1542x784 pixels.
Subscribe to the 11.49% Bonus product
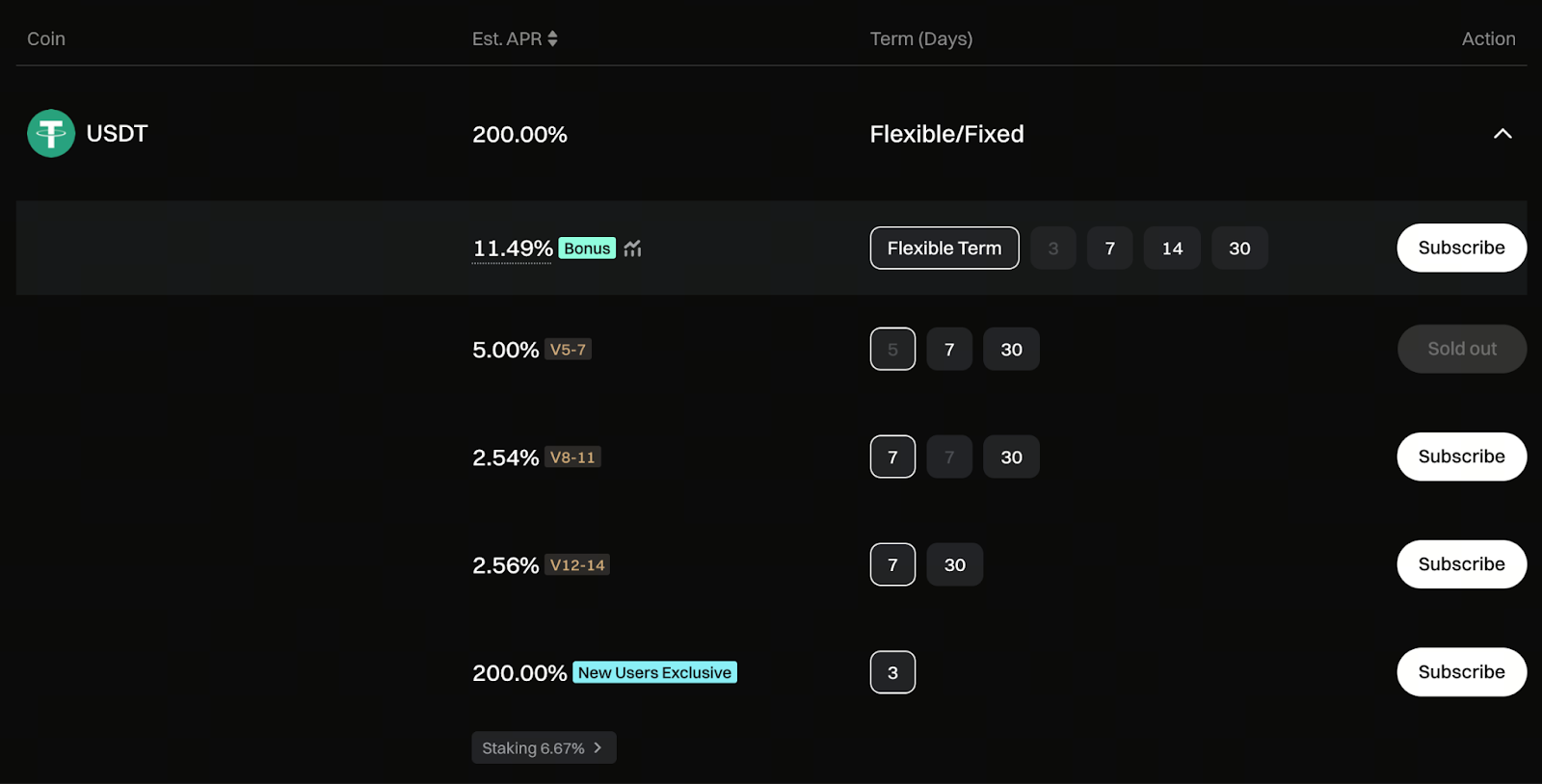click(x=1461, y=248)
